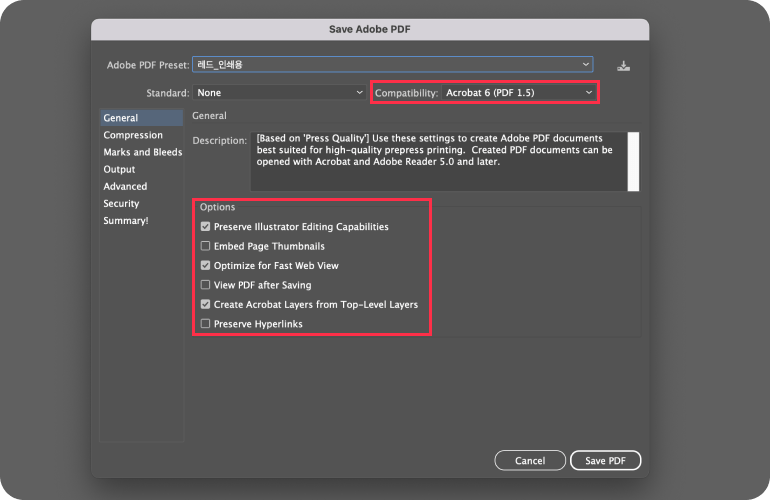The width and height of the screenshot is (770, 500).
Task: Toggle Optimize for Fast Web View
Action: click(x=206, y=266)
